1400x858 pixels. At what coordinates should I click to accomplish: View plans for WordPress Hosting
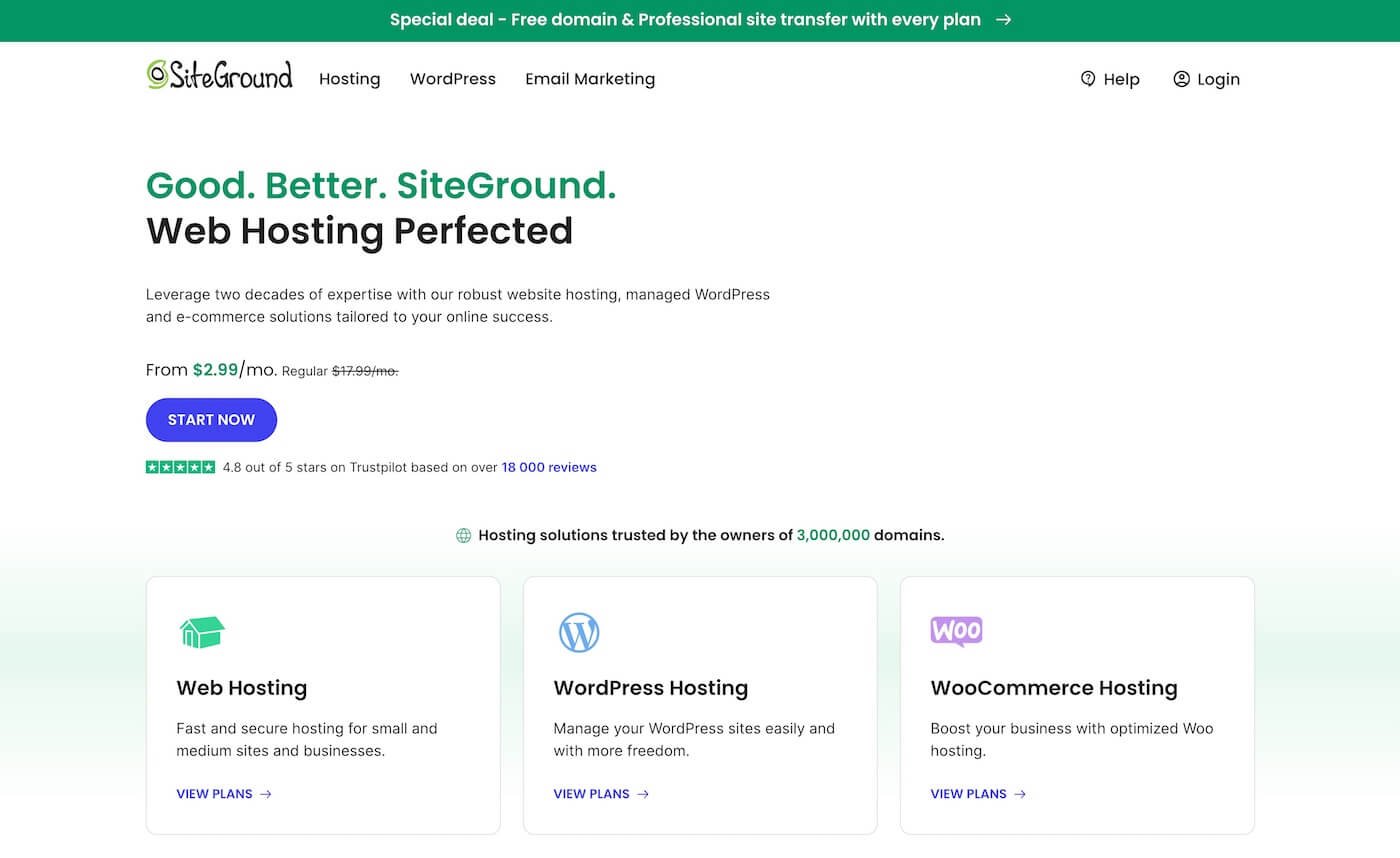pyautogui.click(x=591, y=794)
